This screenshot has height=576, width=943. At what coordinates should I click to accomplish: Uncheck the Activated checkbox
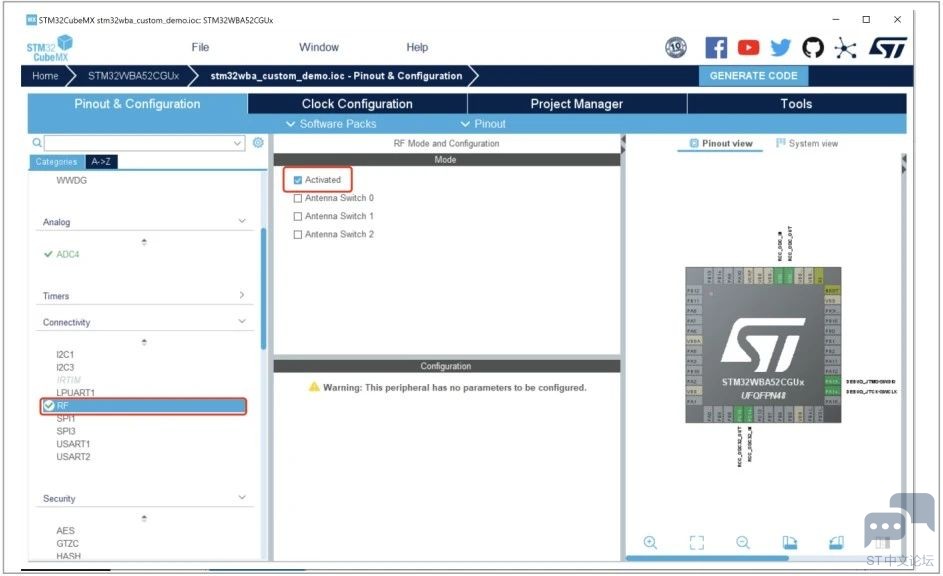(298, 180)
